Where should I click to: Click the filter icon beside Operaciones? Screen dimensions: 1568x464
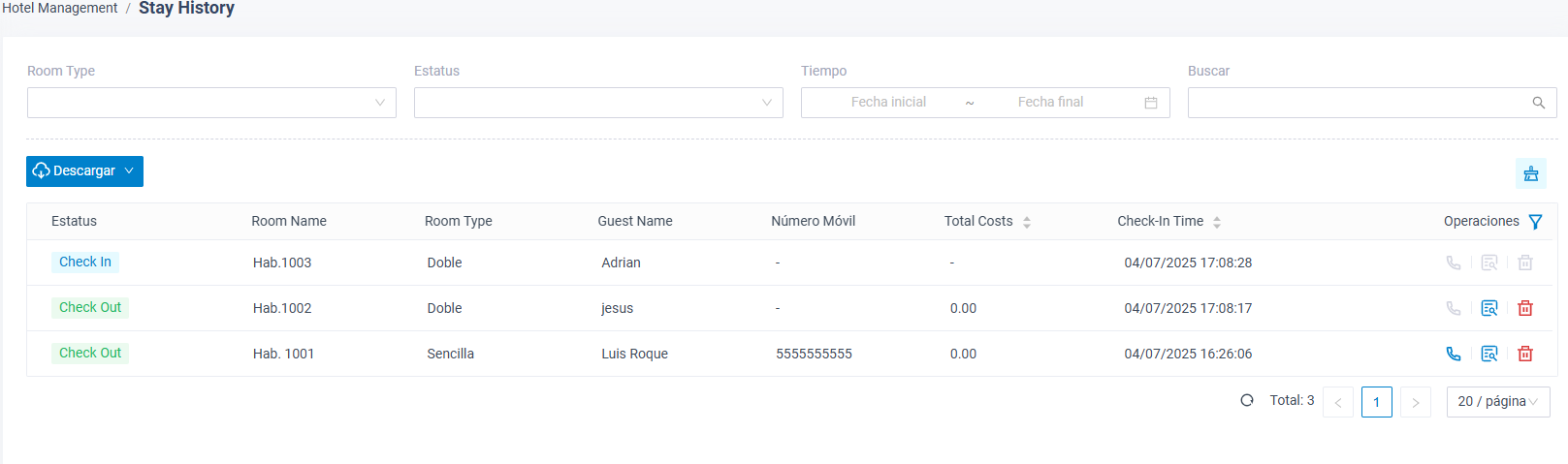pos(1535,222)
